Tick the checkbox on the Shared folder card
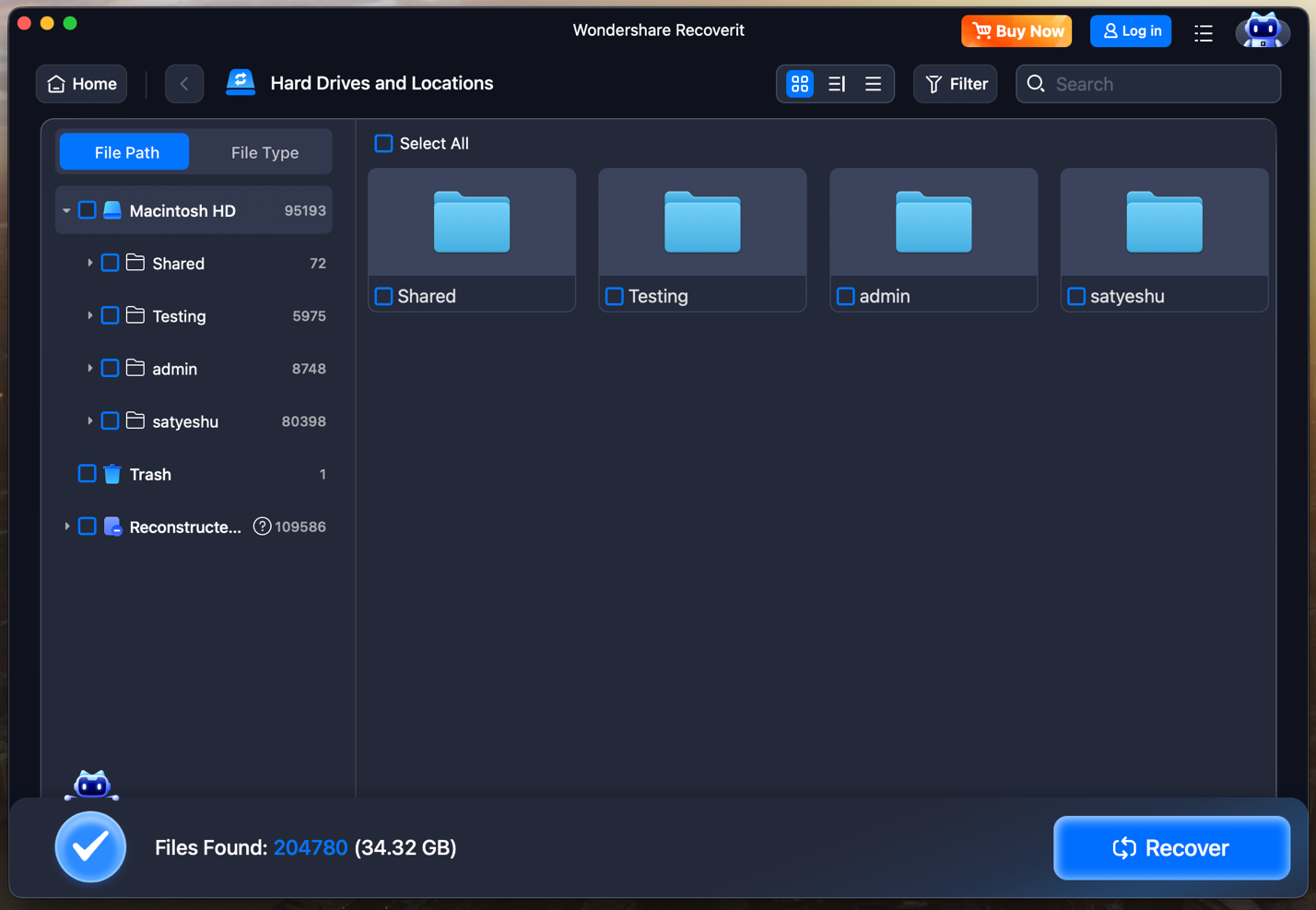Image resolution: width=1316 pixels, height=910 pixels. [383, 296]
